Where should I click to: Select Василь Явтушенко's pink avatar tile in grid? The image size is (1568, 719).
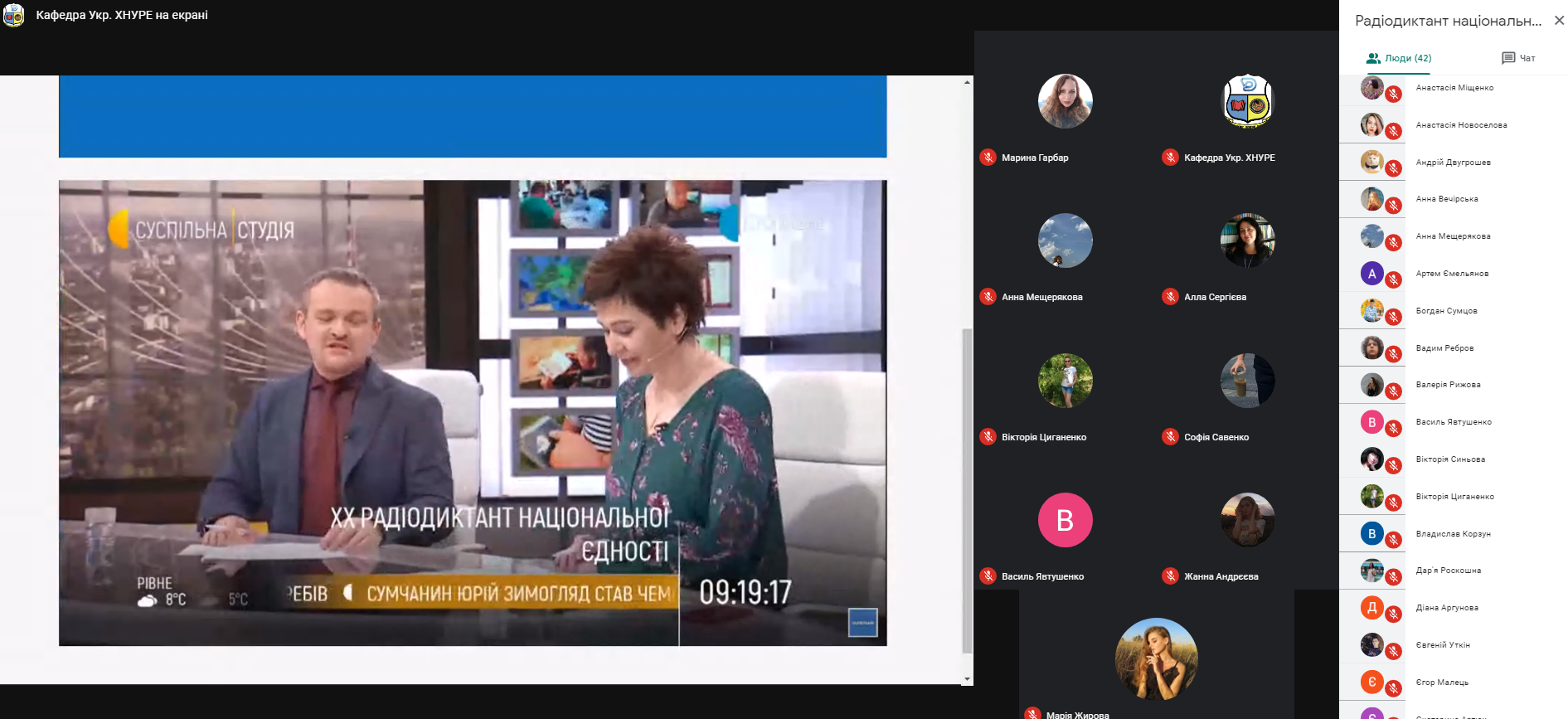(1065, 520)
